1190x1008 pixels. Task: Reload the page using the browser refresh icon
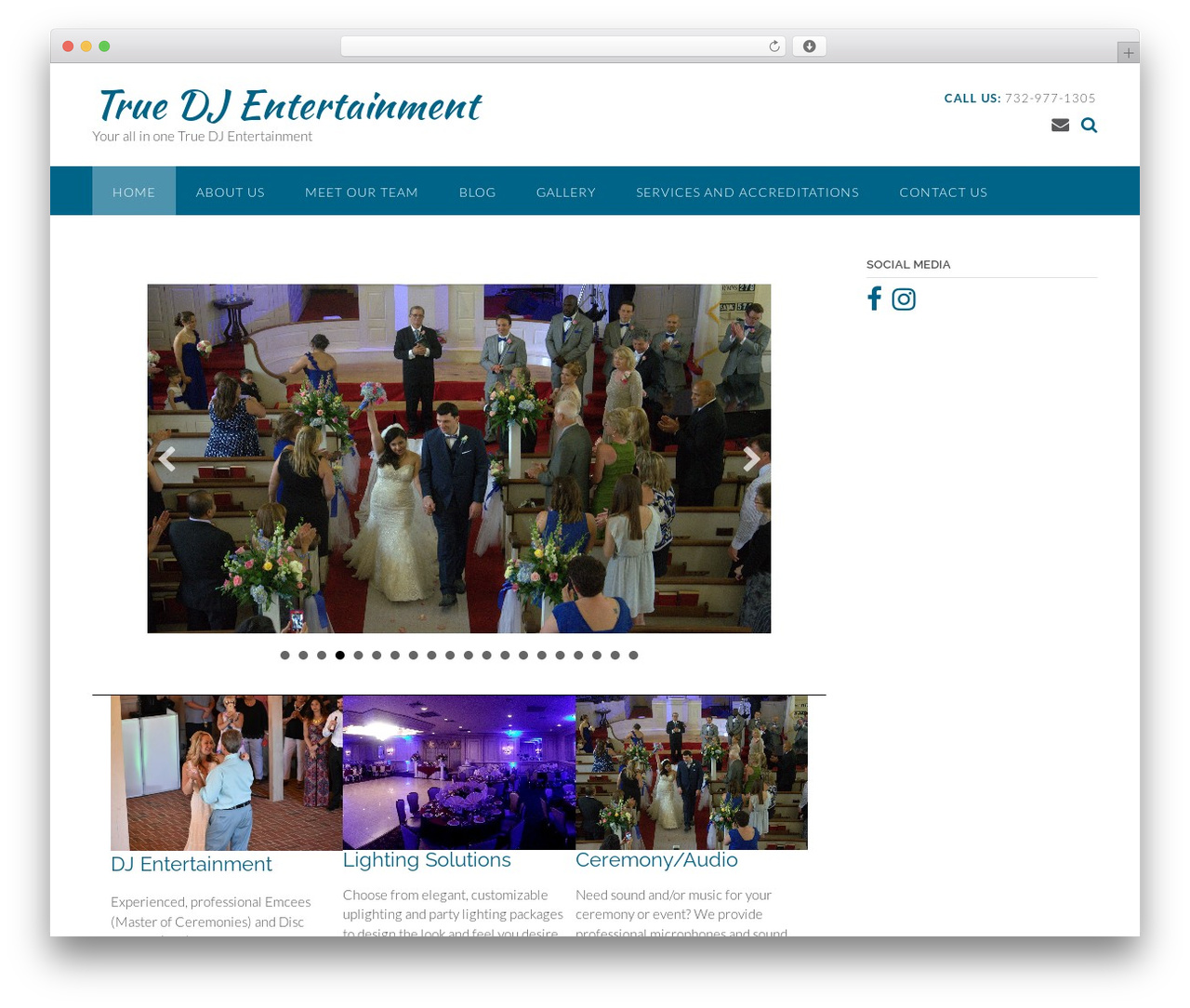774,46
